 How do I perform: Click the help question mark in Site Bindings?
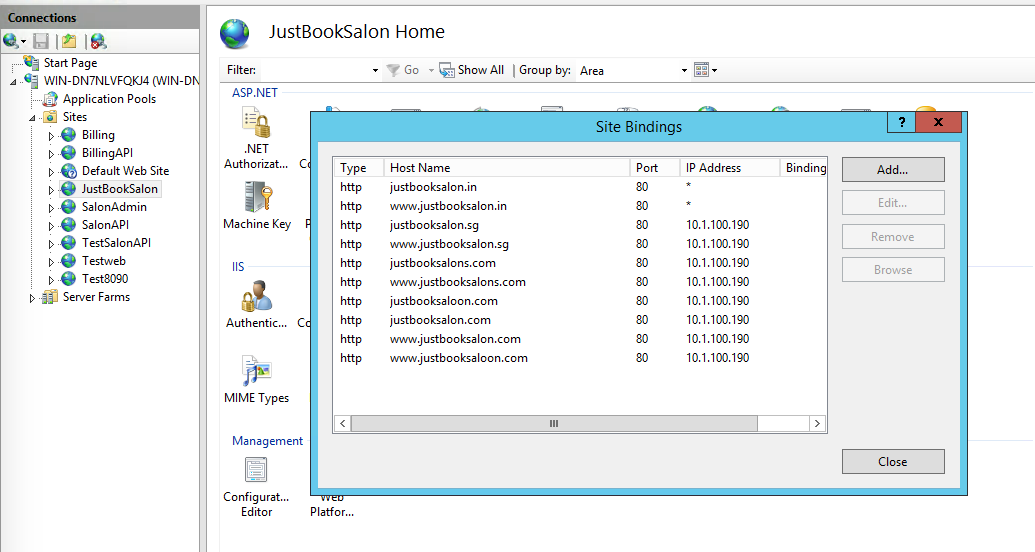(x=901, y=122)
